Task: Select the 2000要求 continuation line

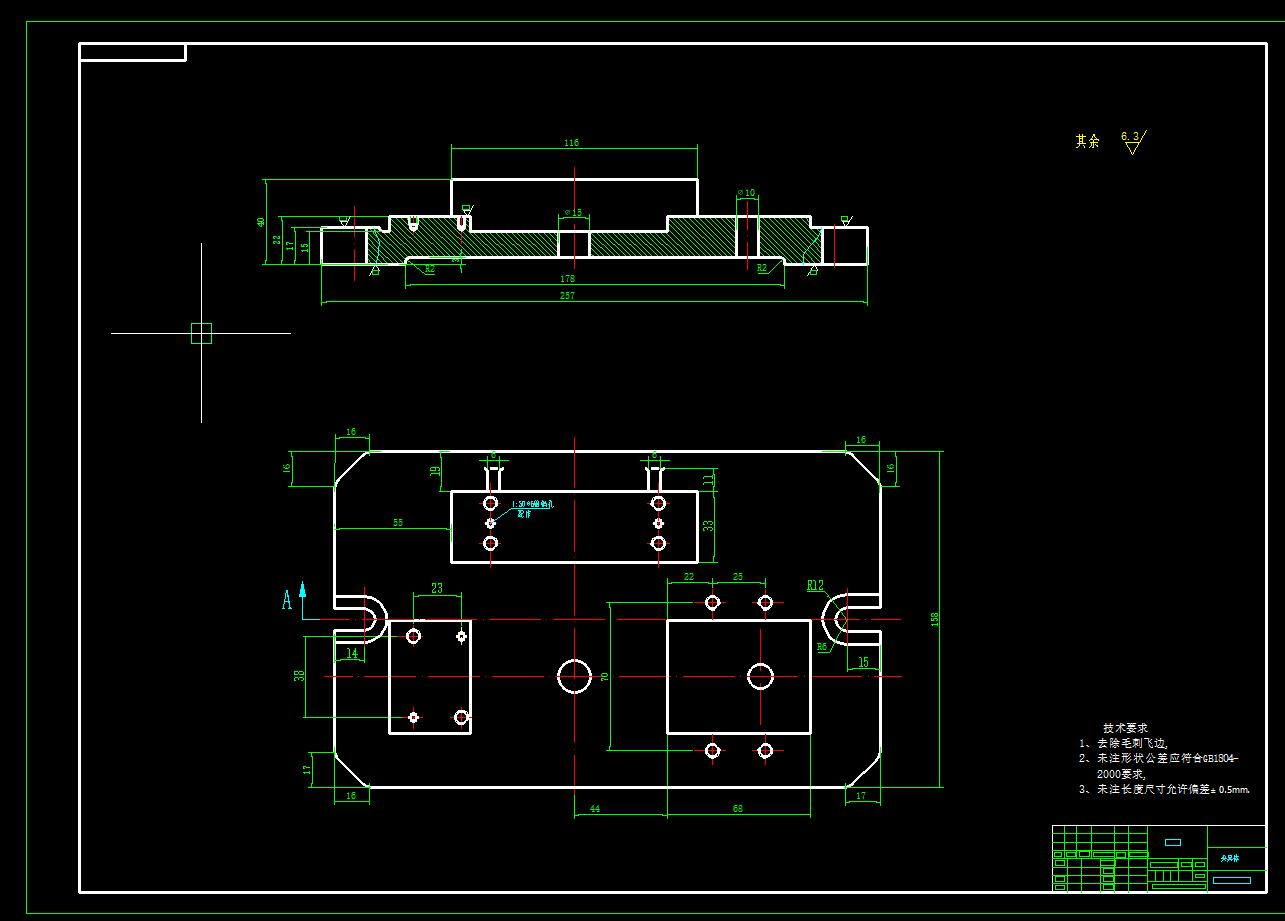Action: point(1121,774)
